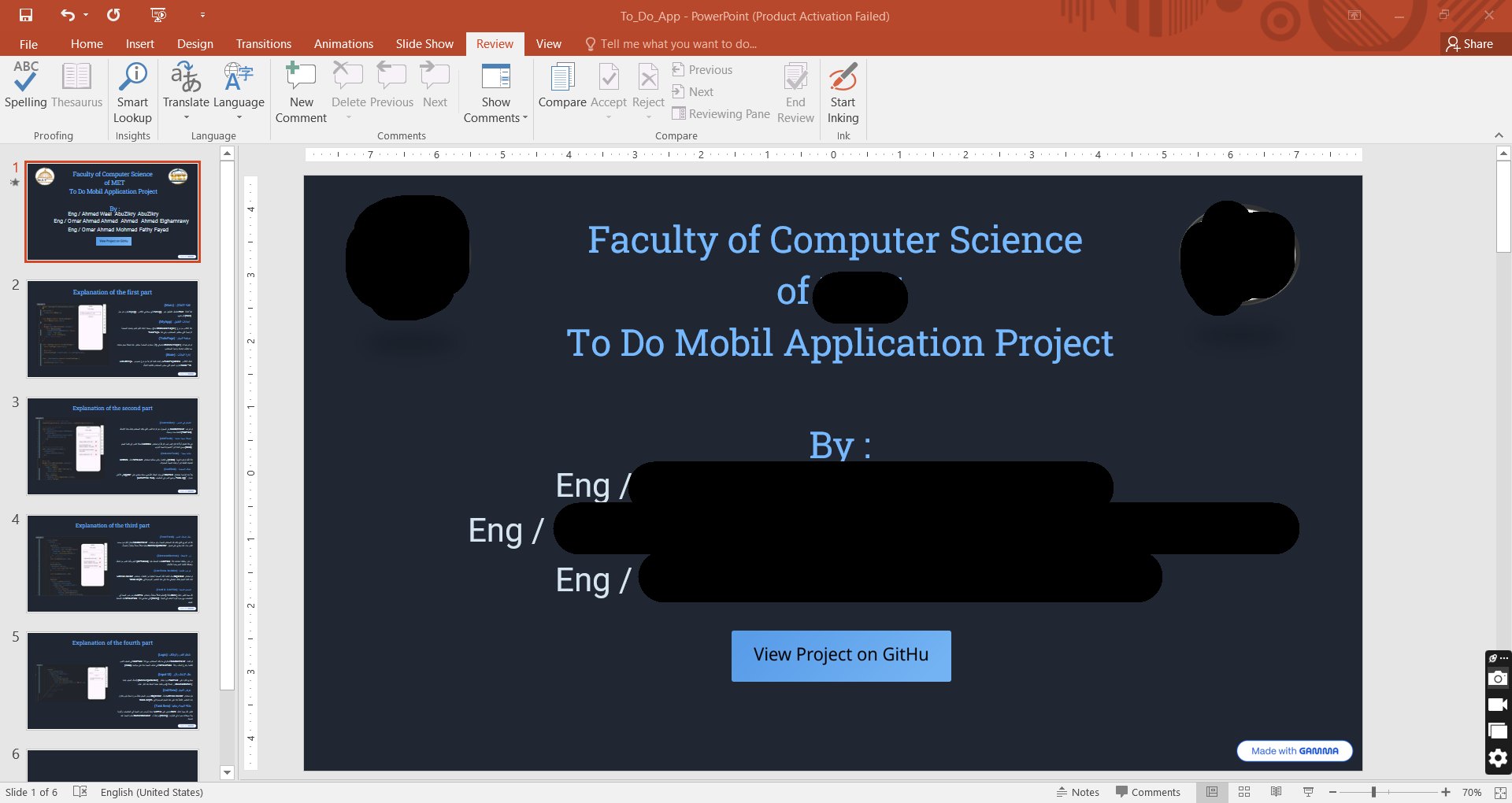Click the zoom in plus button
Screen dimensions: 1512x803
1446,792
